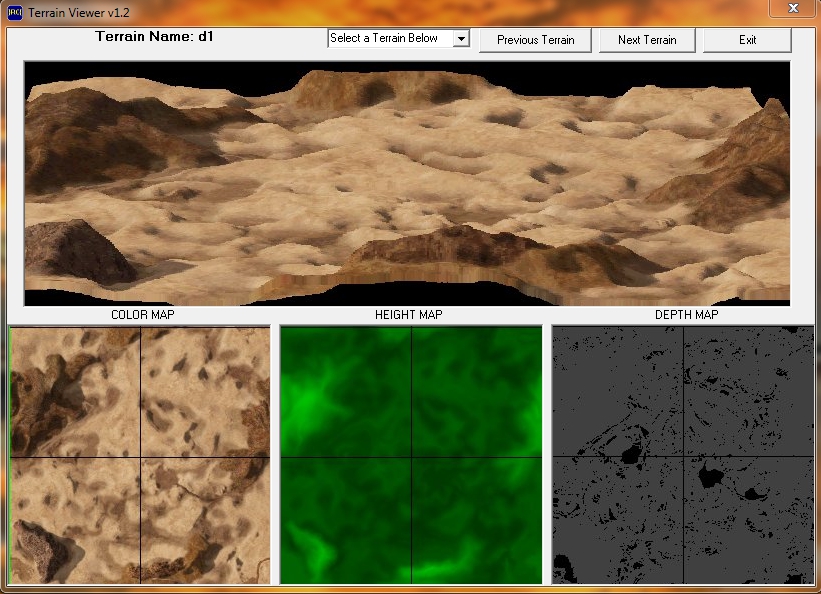Click the 'Select a Terrain Below' combo text
This screenshot has width=821, height=594.
(x=384, y=38)
